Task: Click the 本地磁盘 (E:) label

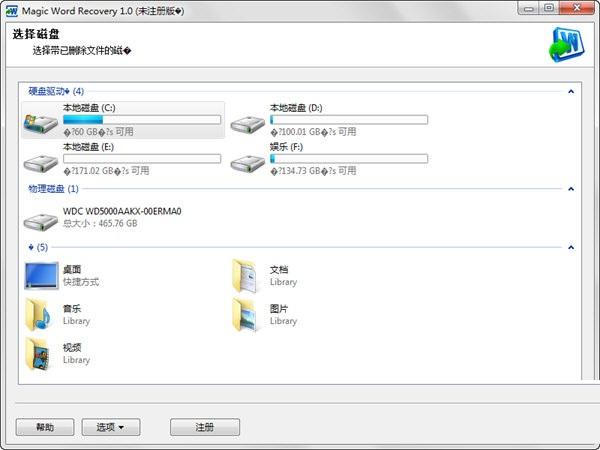Action: pos(88,147)
